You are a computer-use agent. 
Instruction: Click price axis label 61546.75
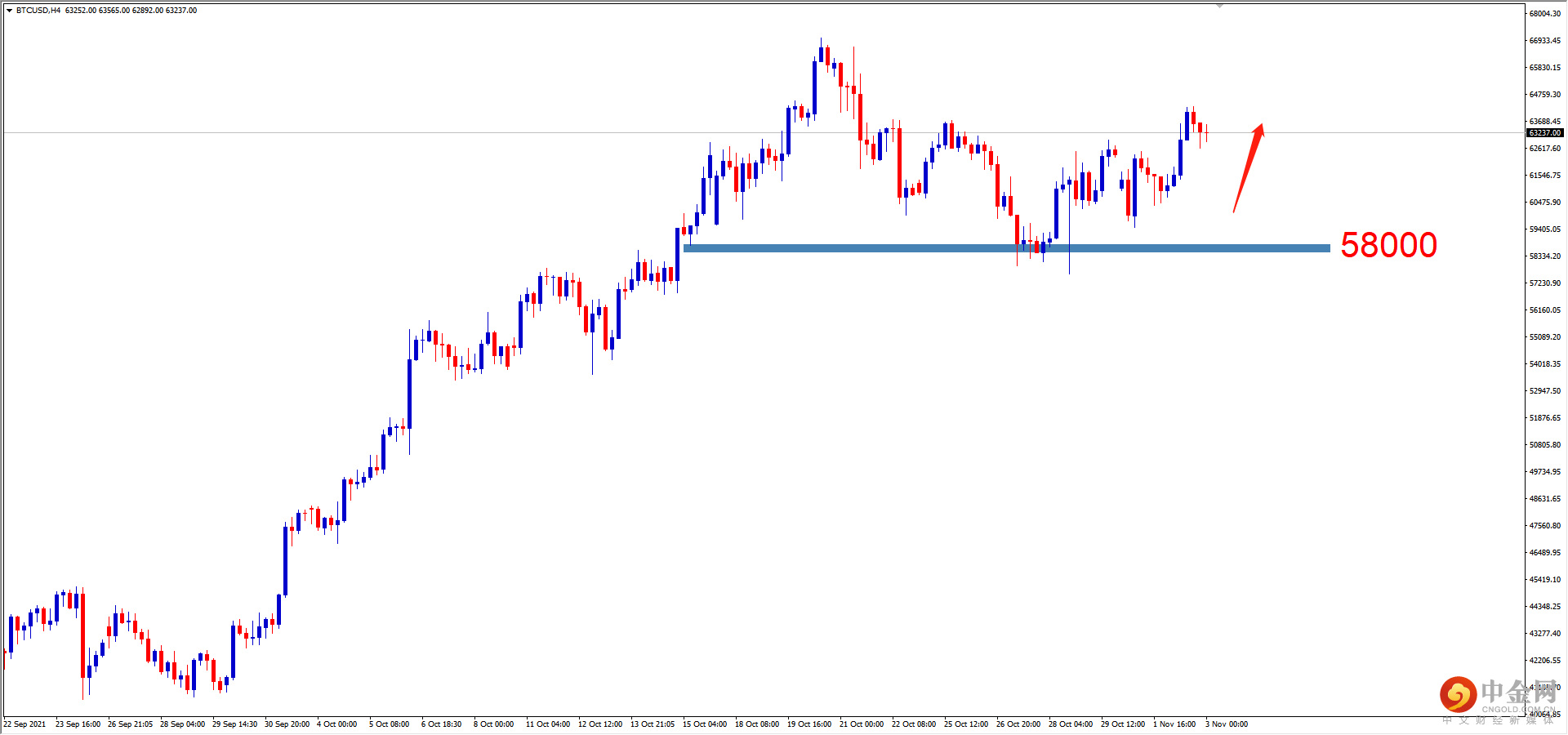point(1545,176)
